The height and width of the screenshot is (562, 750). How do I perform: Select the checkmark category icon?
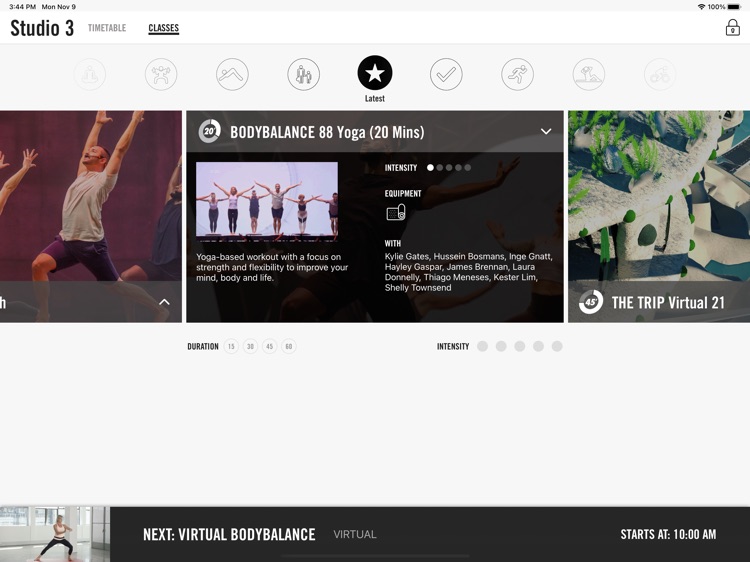coord(446,75)
